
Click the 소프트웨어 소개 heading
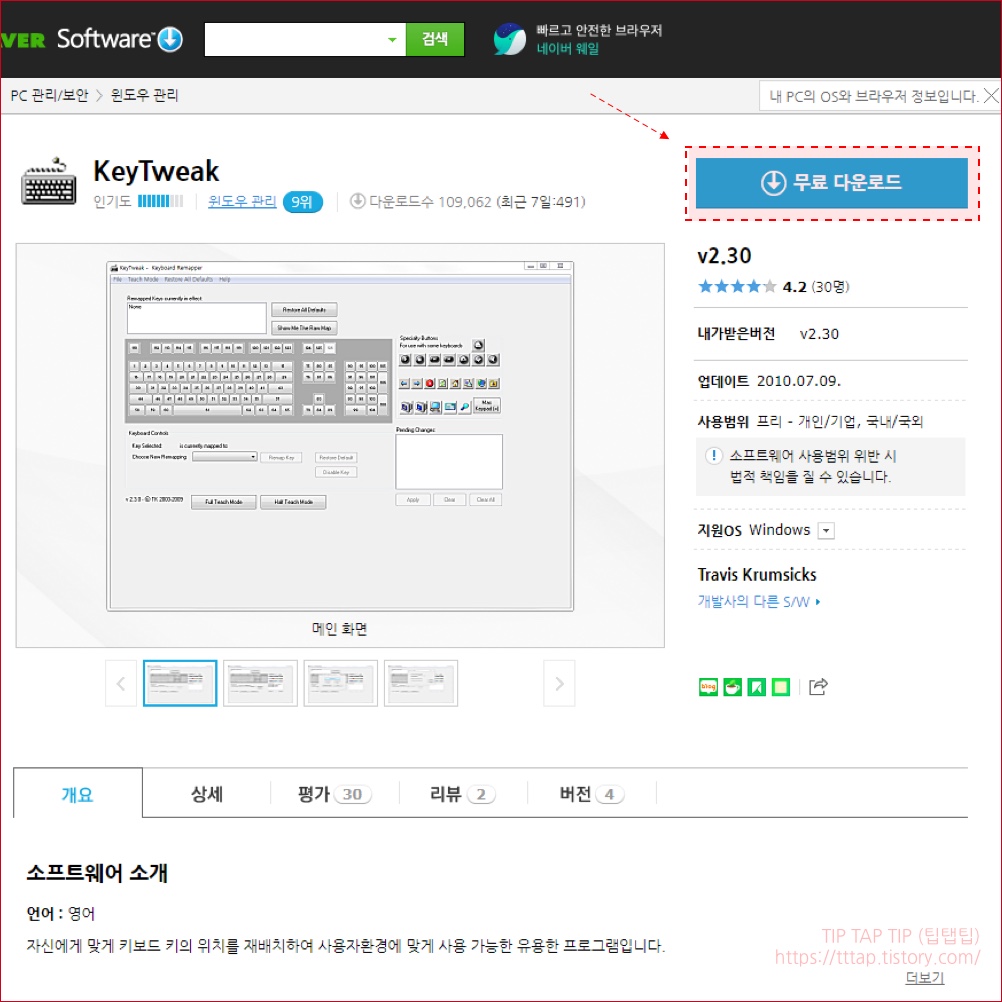coord(96,873)
